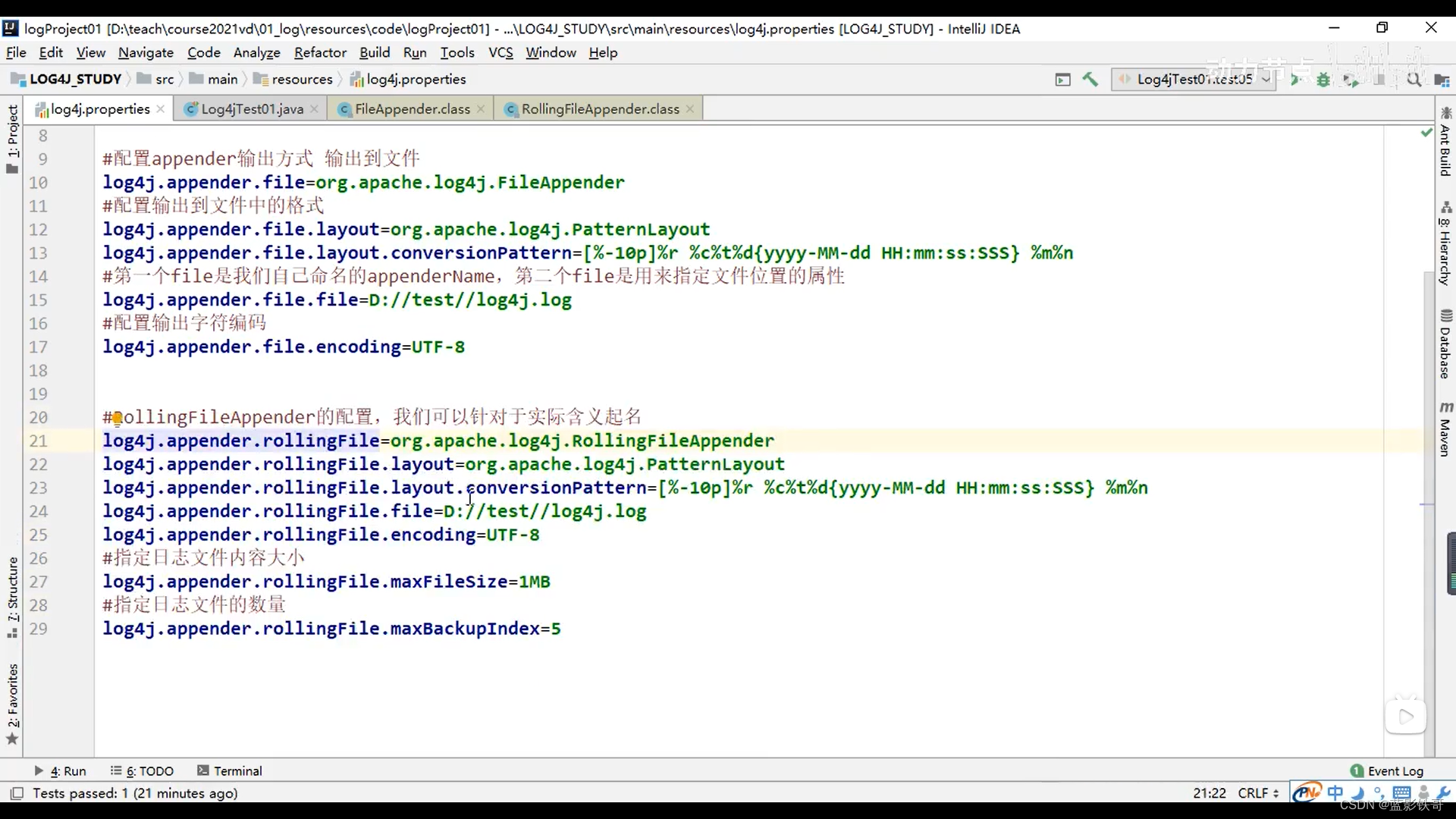
Task: Close the log4j.properties tab
Action: (x=161, y=109)
